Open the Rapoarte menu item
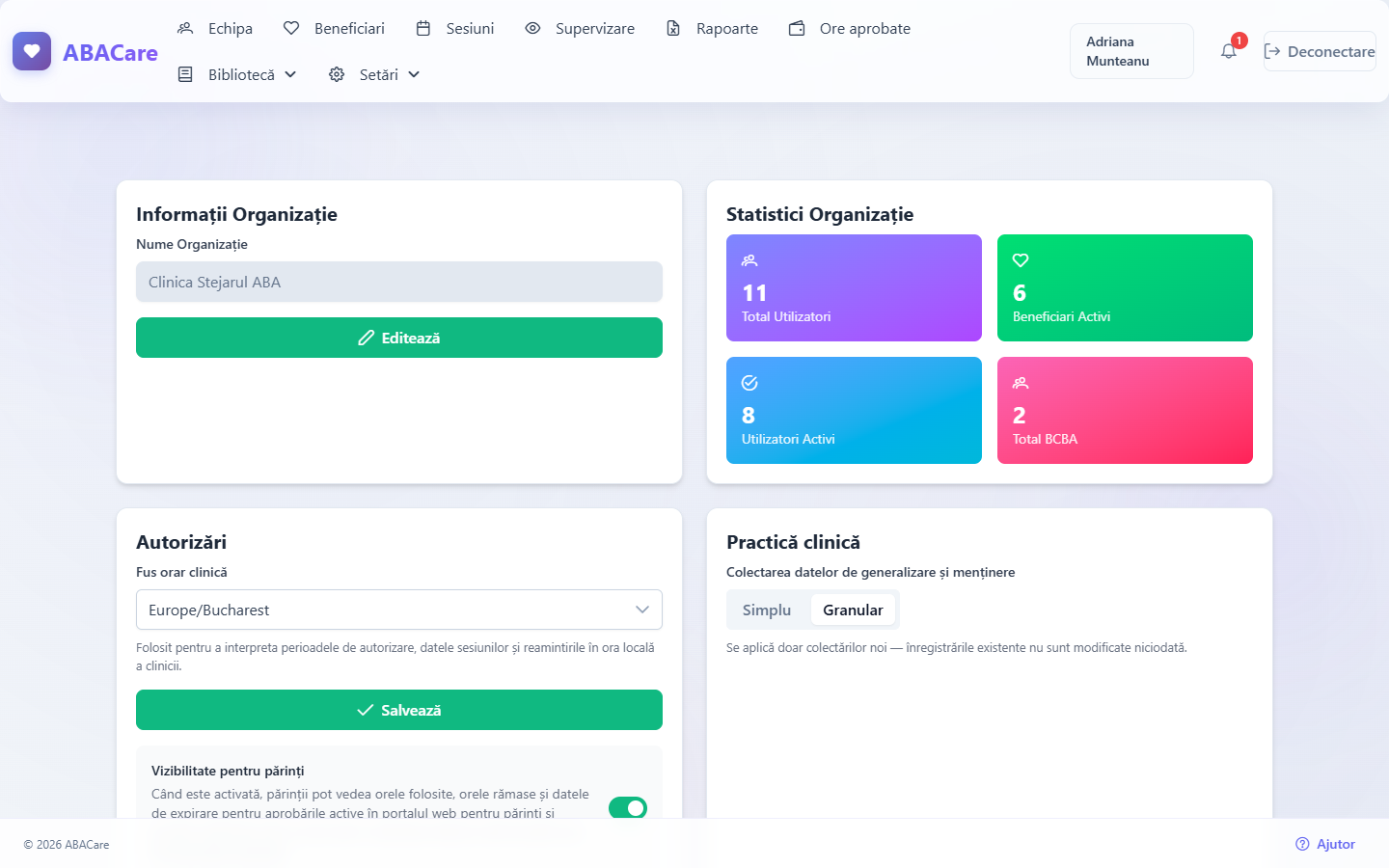 (712, 28)
